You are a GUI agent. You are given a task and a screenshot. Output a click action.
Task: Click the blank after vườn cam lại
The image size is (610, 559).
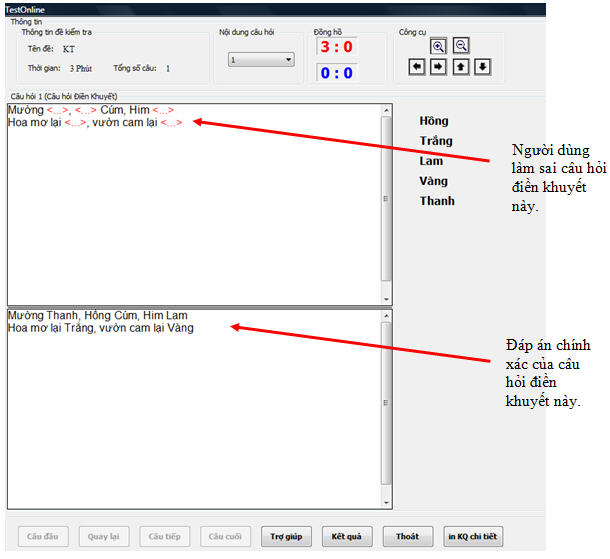(x=171, y=123)
